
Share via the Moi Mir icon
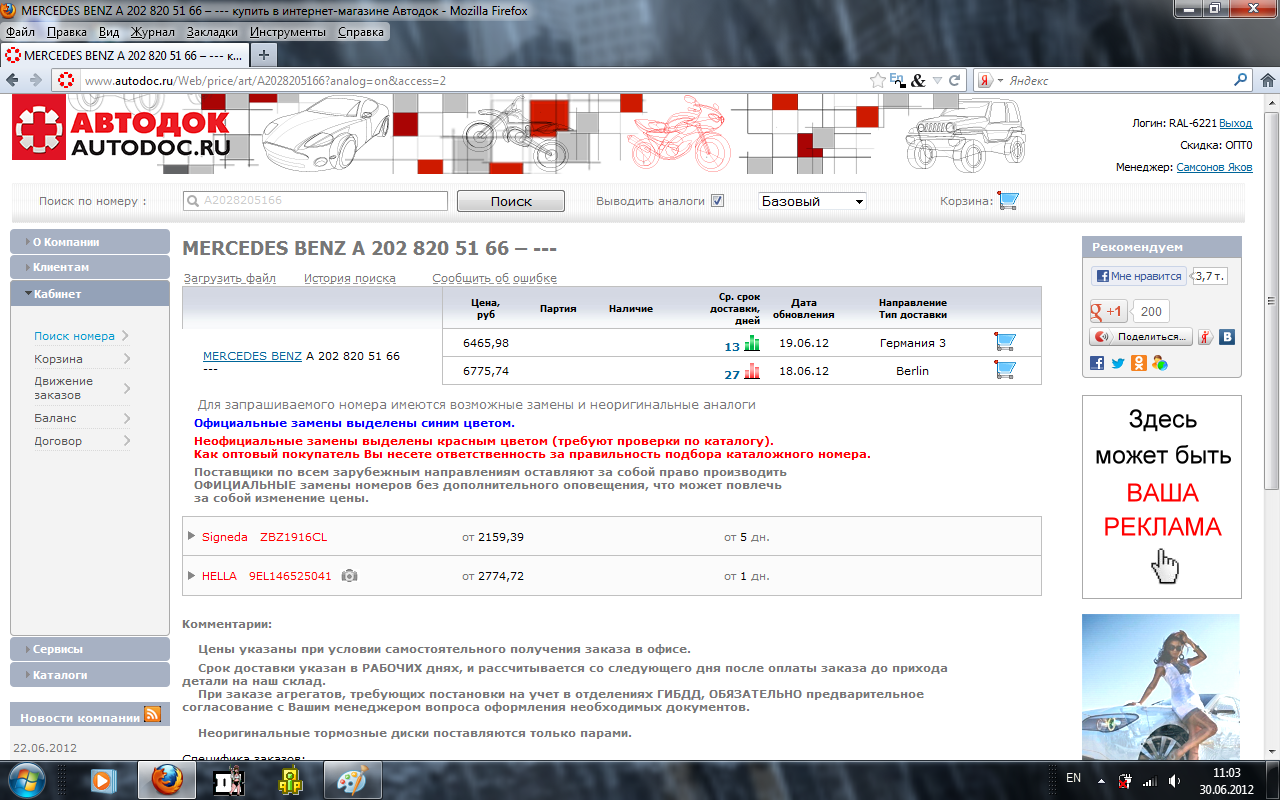click(x=1159, y=363)
